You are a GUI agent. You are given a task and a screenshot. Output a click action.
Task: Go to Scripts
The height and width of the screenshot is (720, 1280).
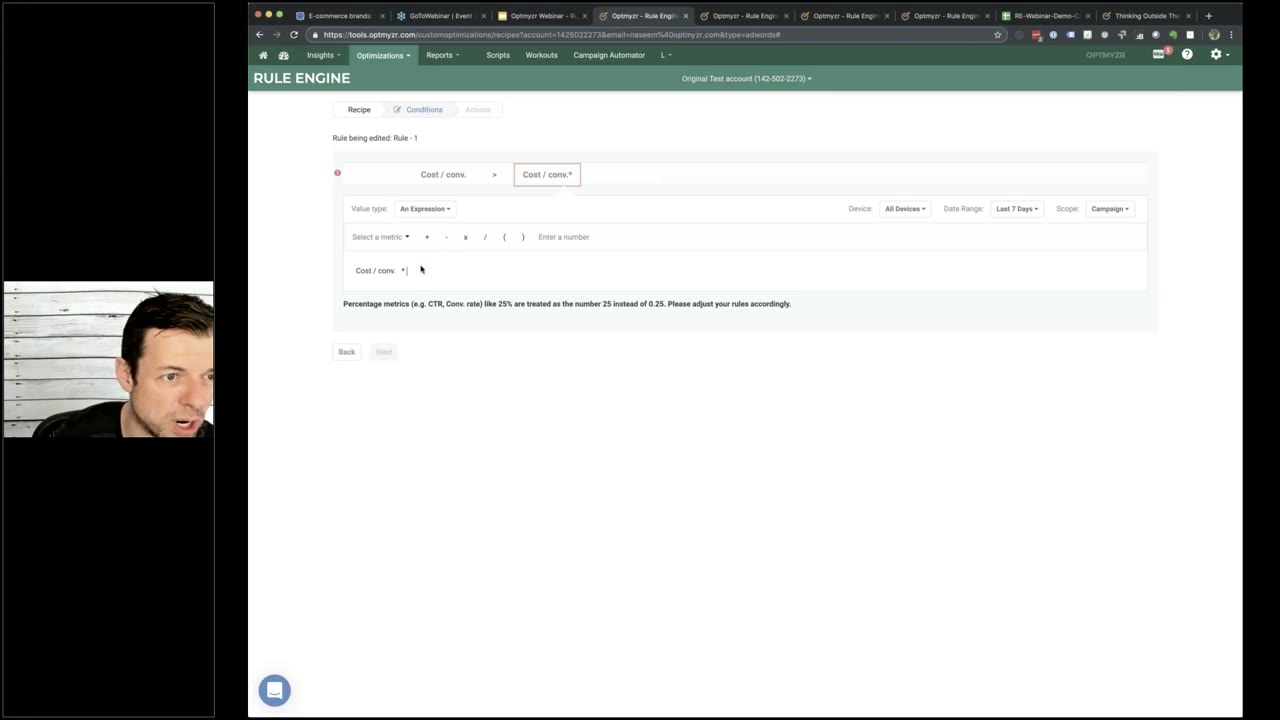click(x=498, y=55)
